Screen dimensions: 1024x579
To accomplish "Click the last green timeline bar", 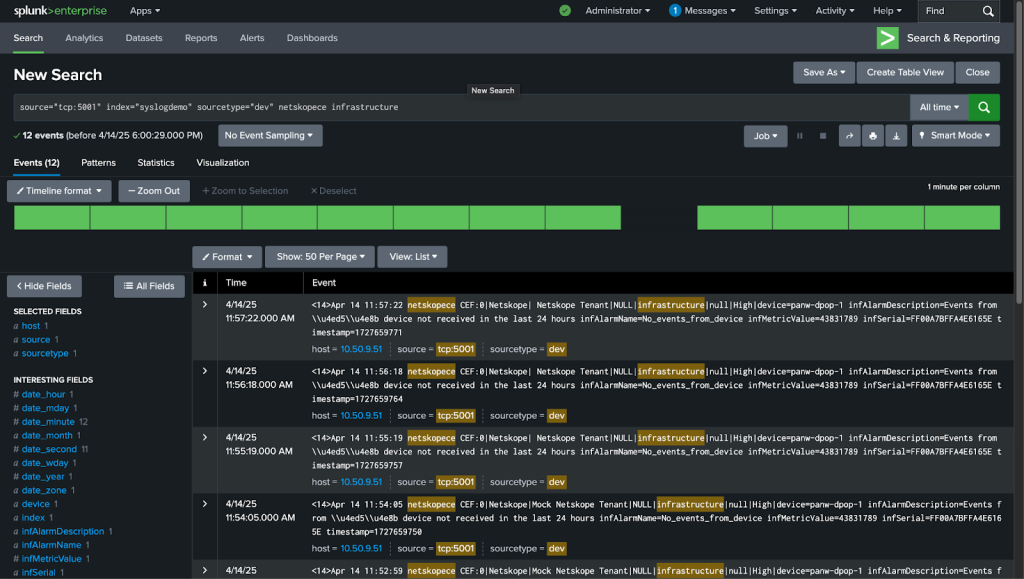I will (963, 218).
